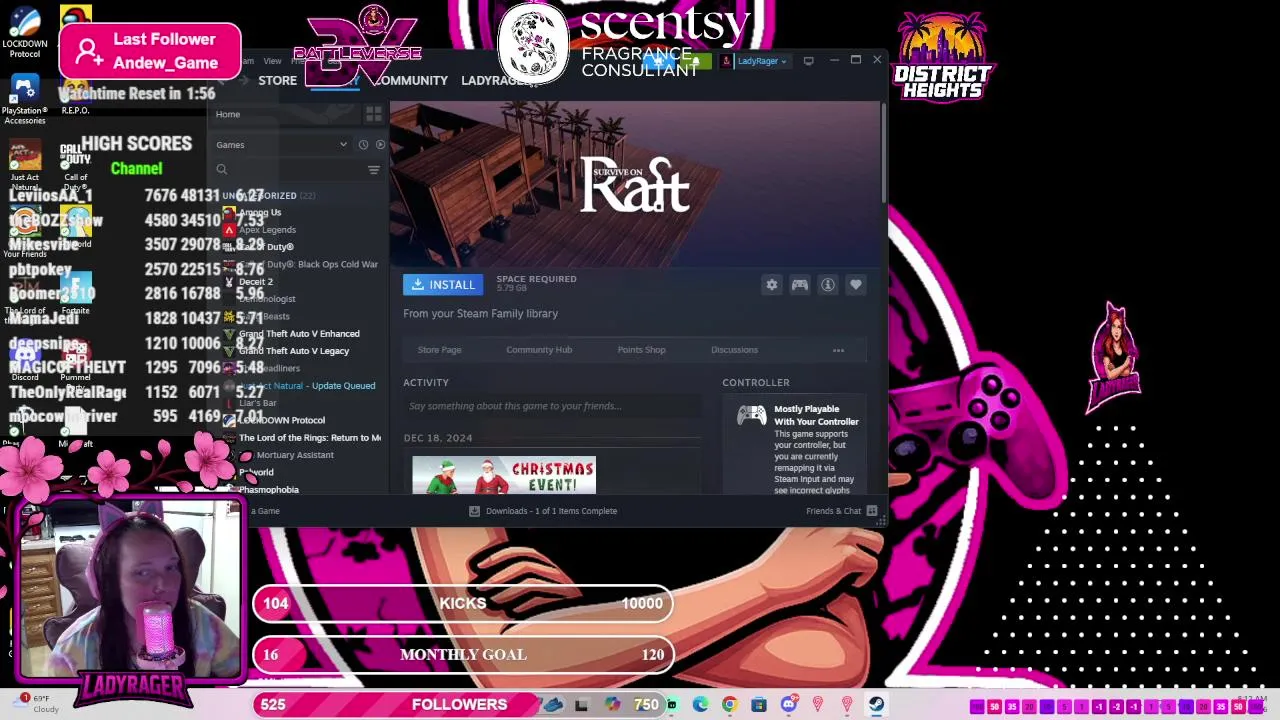Open Microsoft Store from the taskbar

[x=759, y=705]
